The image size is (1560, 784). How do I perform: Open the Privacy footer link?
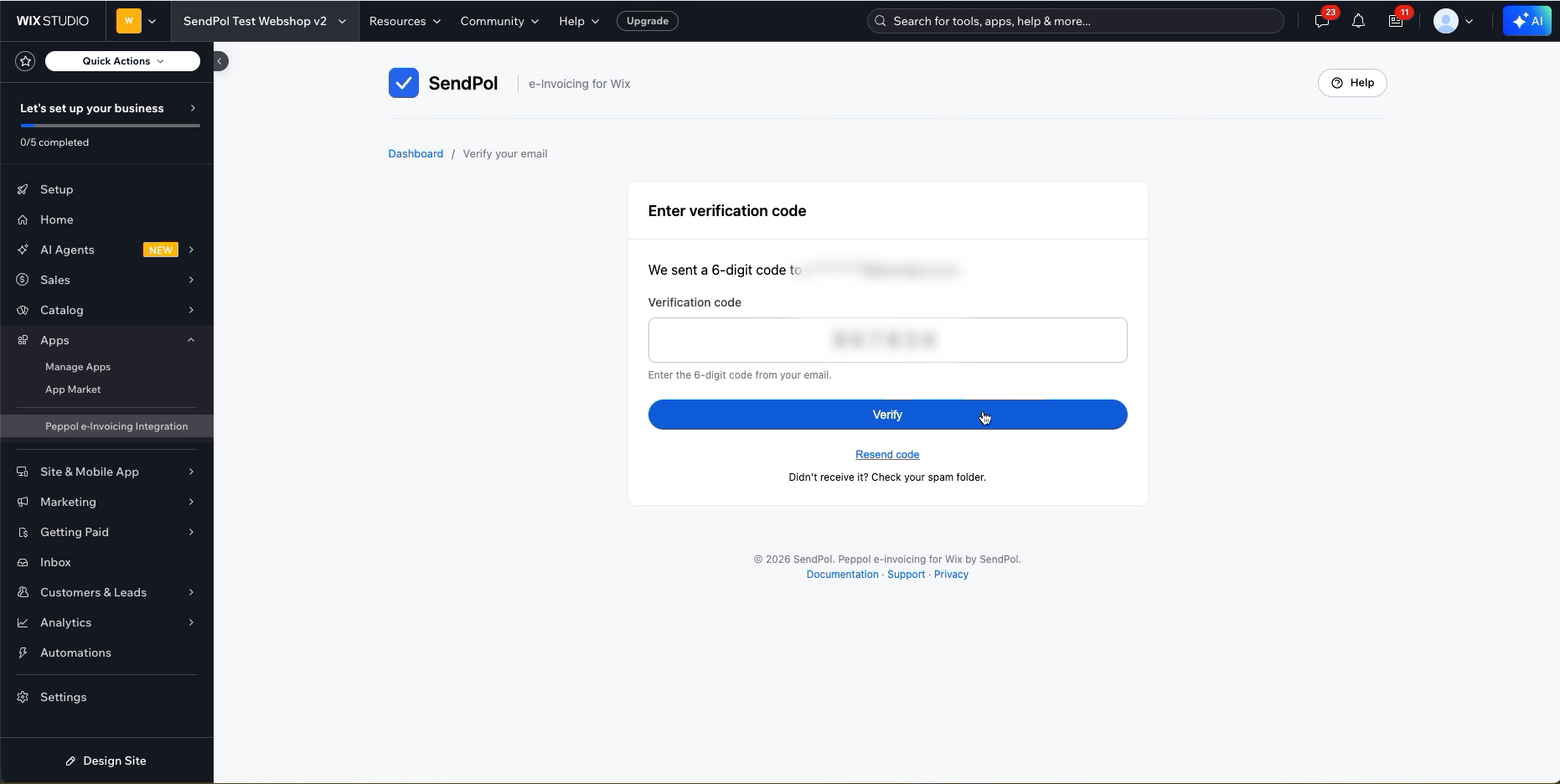[951, 575]
